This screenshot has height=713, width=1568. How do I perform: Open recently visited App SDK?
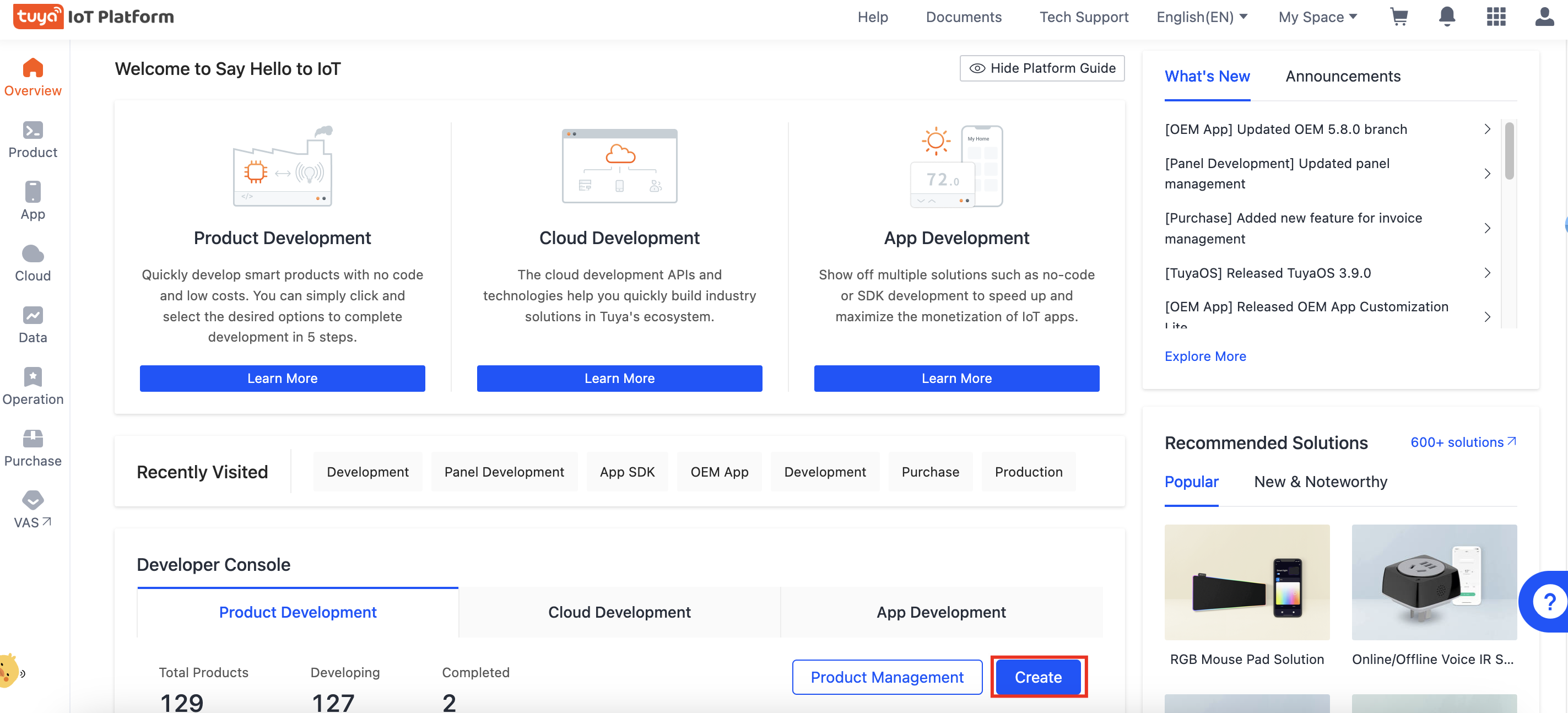[x=627, y=472]
